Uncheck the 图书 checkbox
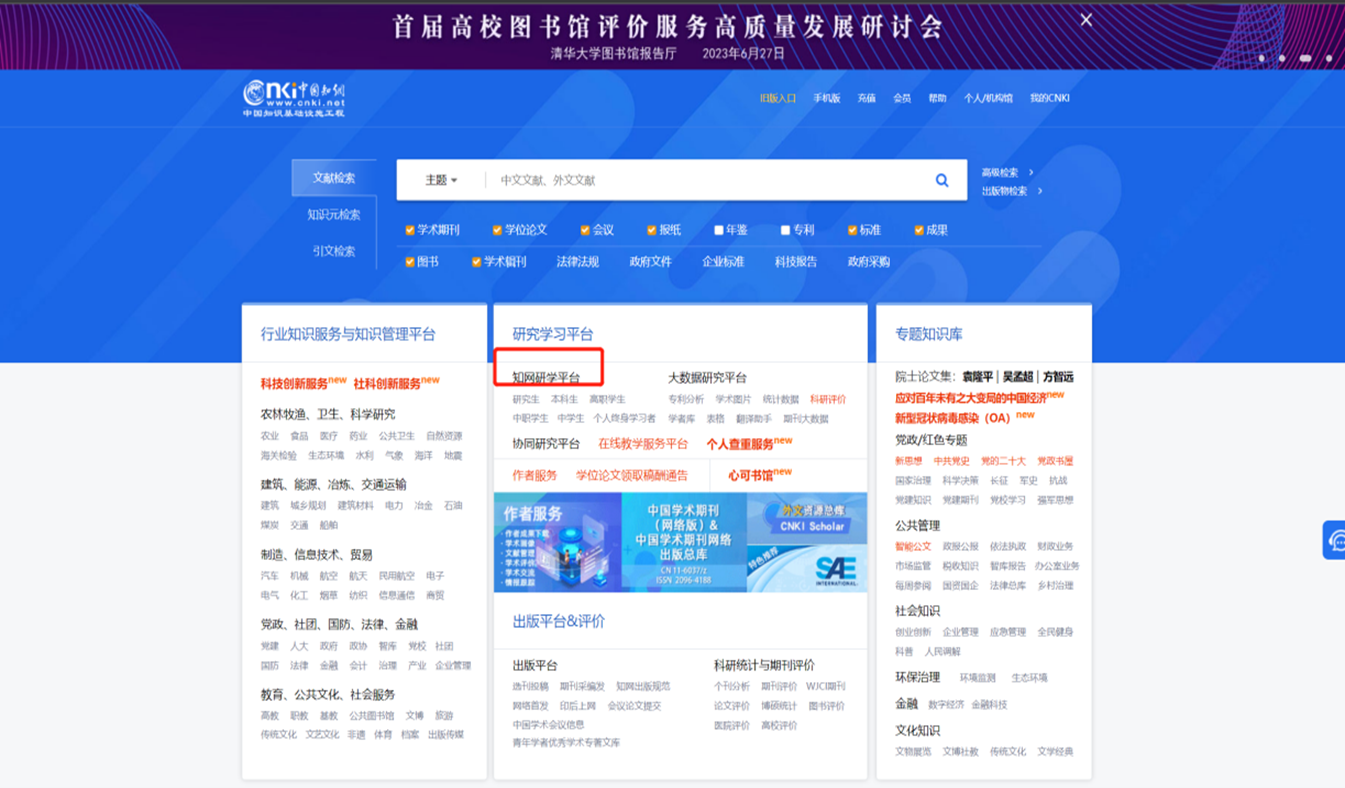Viewport: 1345px width, 788px height. pos(410,262)
